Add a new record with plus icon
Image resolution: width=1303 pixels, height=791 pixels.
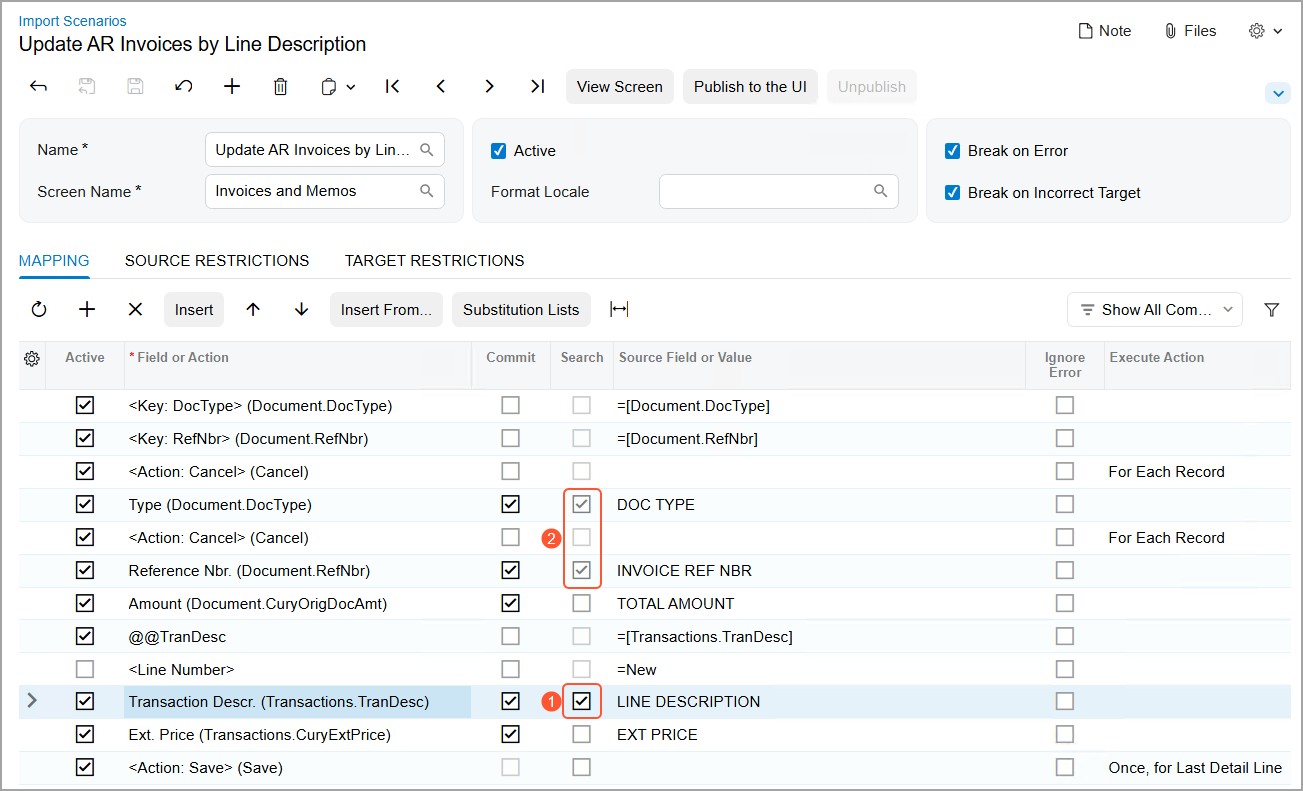[x=232, y=87]
